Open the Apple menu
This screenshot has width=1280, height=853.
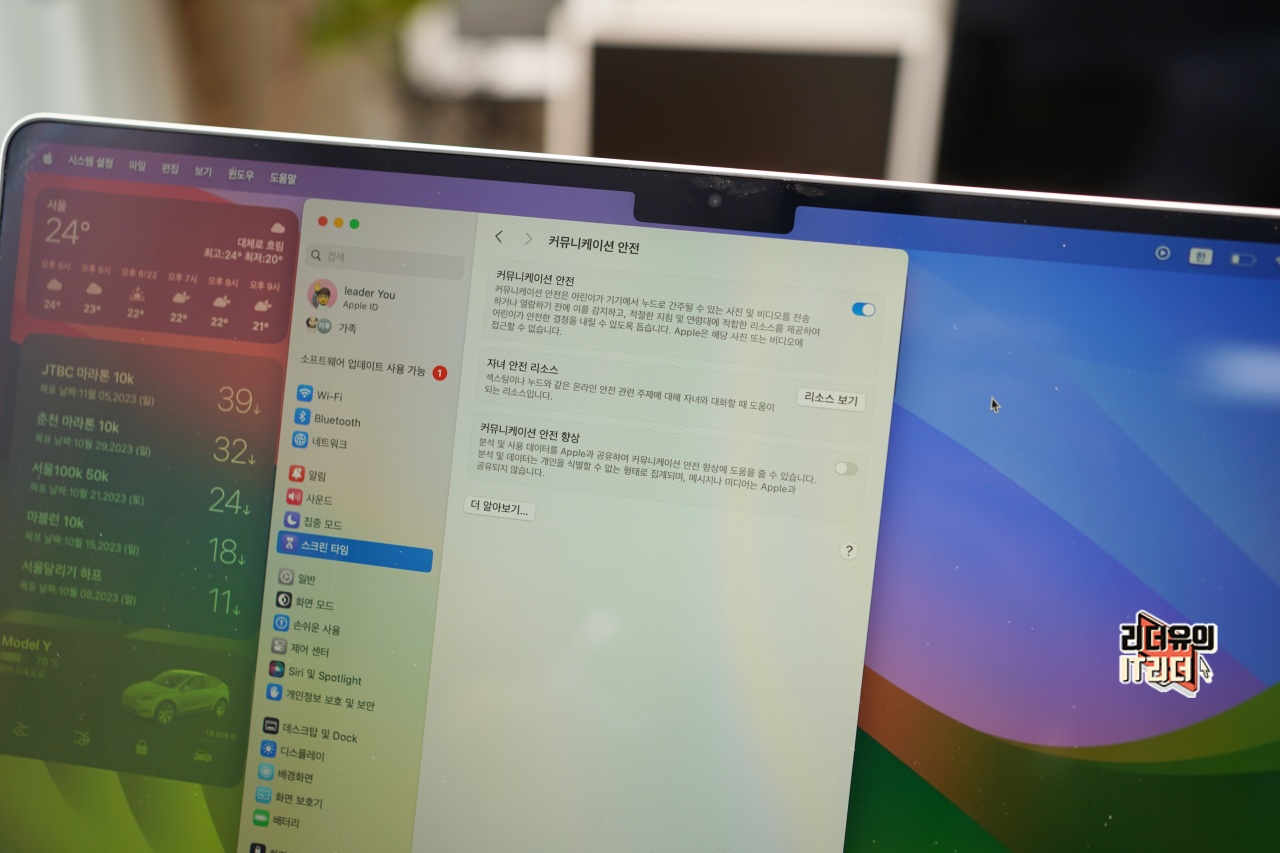pyautogui.click(x=46, y=158)
